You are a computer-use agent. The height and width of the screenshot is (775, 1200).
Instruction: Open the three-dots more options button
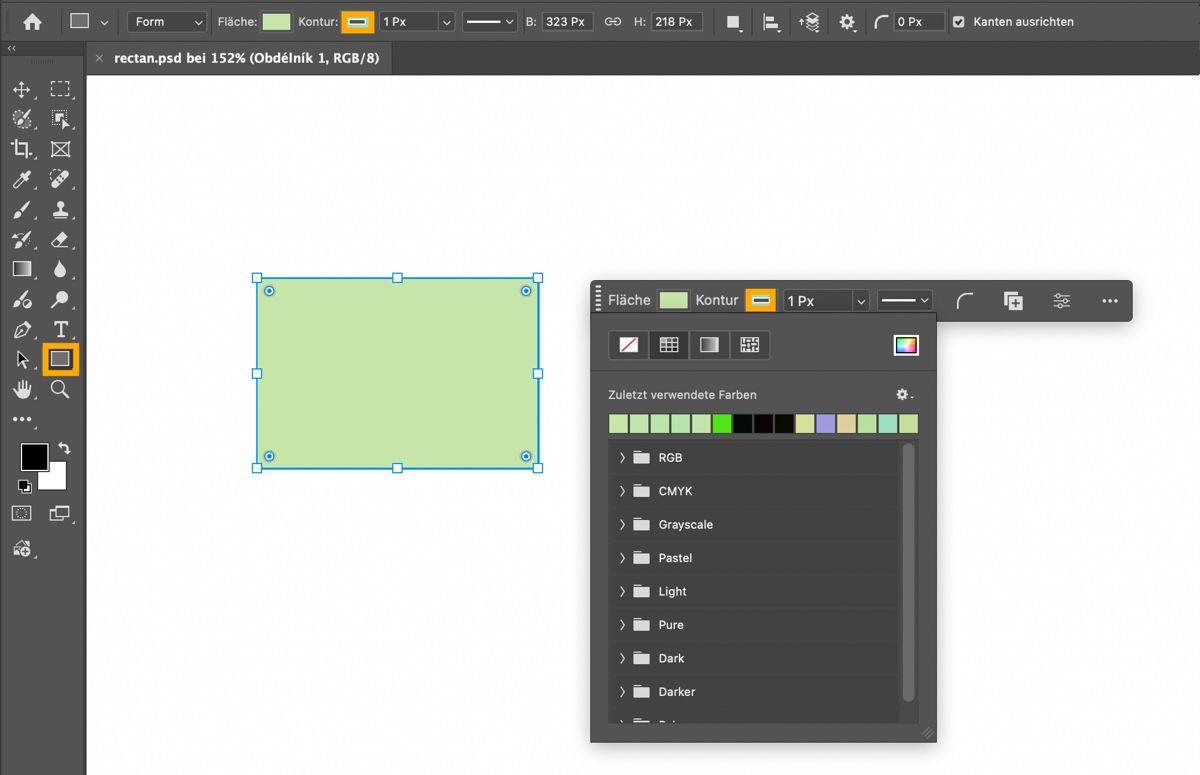point(1109,301)
